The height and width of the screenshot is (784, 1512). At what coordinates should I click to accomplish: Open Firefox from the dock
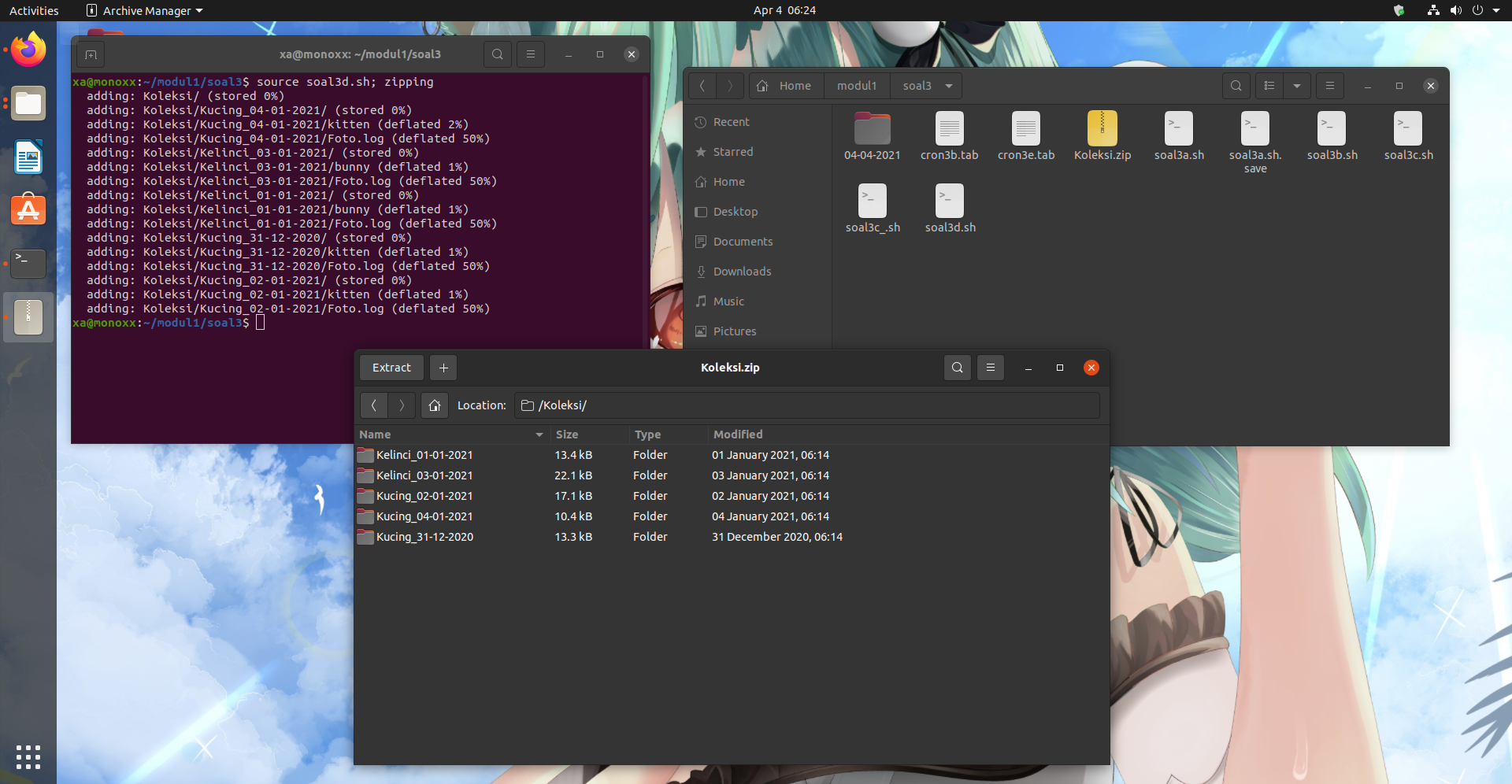[28, 50]
